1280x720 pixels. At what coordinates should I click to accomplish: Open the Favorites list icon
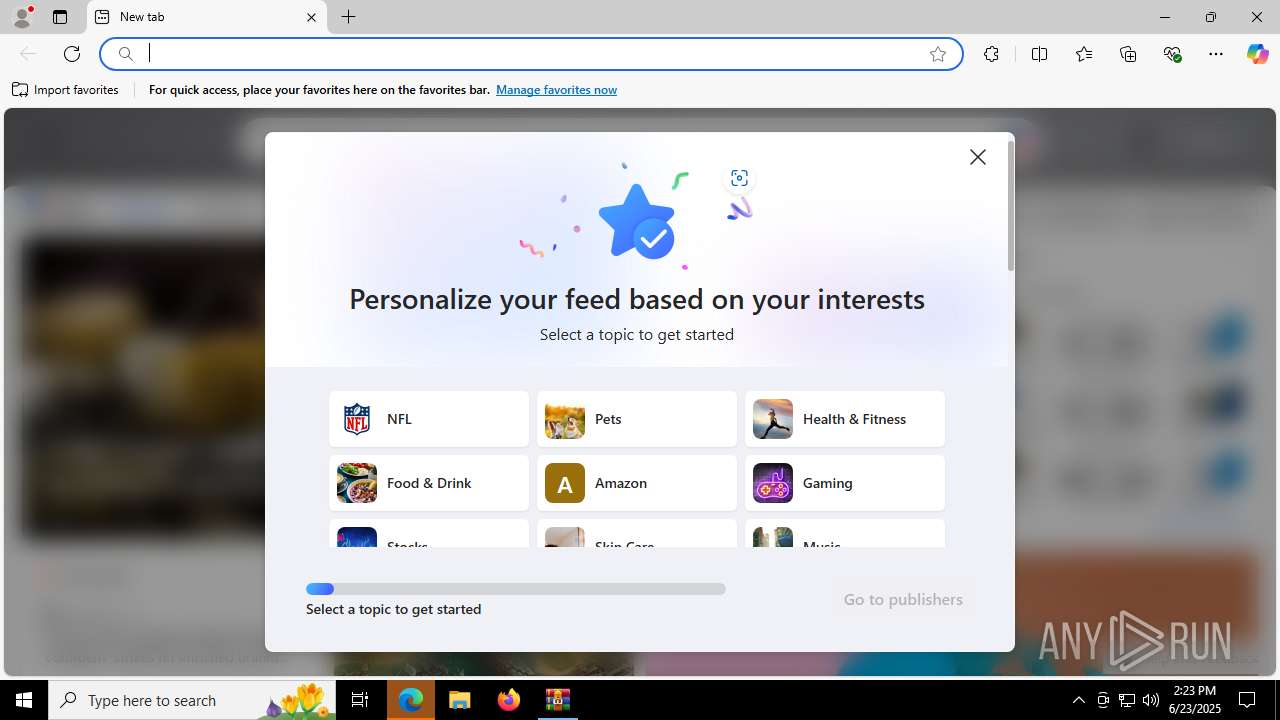pyautogui.click(x=1084, y=54)
